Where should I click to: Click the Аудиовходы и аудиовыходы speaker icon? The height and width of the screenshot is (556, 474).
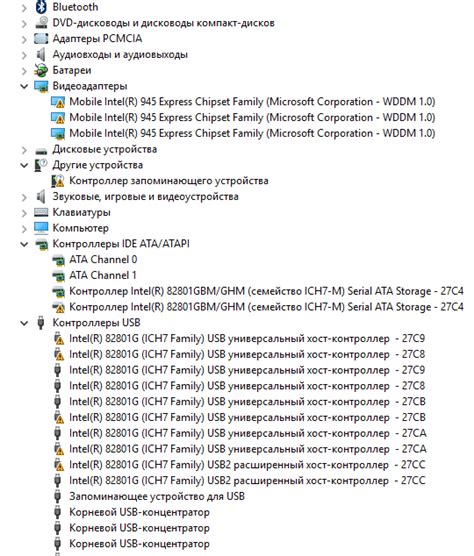41,55
